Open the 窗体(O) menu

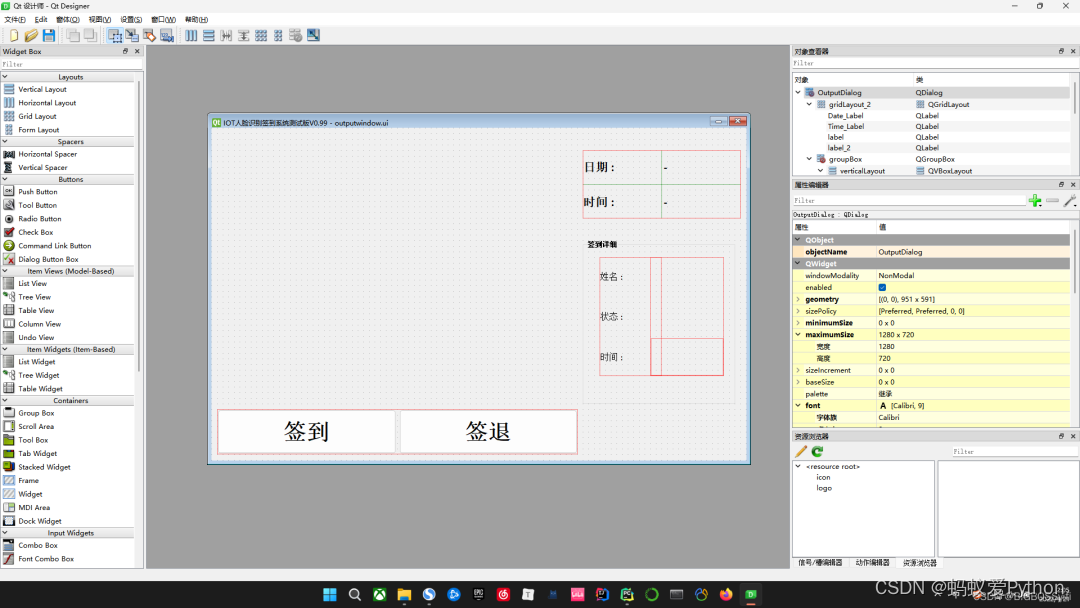coord(68,19)
